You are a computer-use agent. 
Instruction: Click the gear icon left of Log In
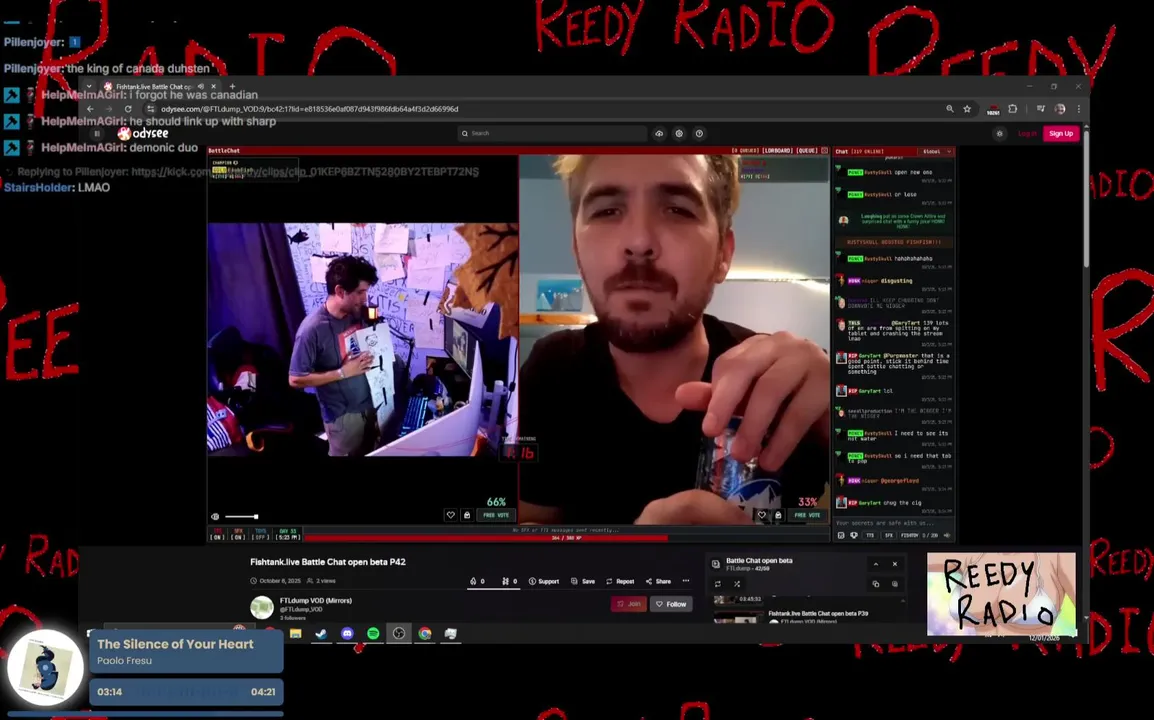[999, 133]
